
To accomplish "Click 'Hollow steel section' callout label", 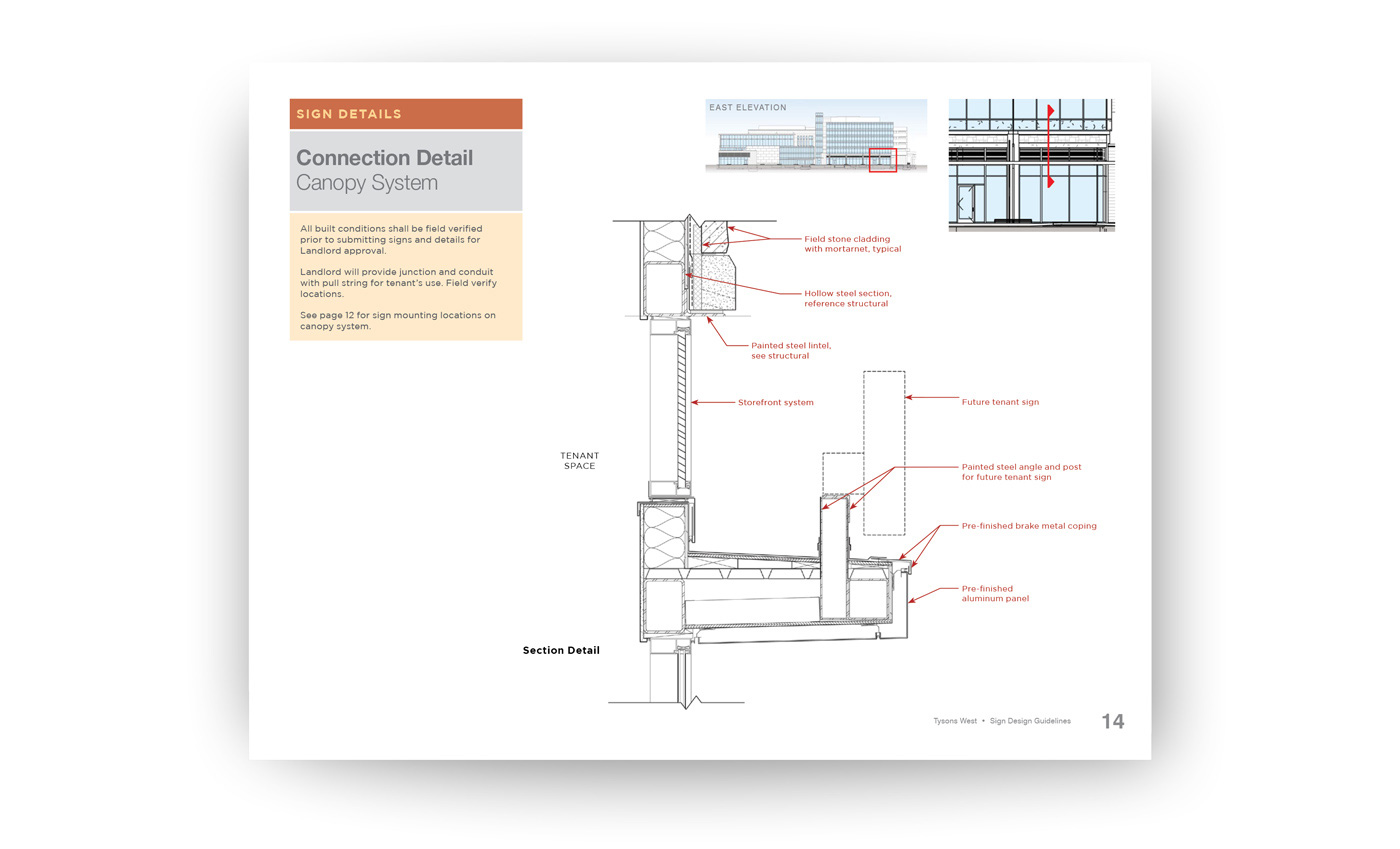I will [847, 298].
